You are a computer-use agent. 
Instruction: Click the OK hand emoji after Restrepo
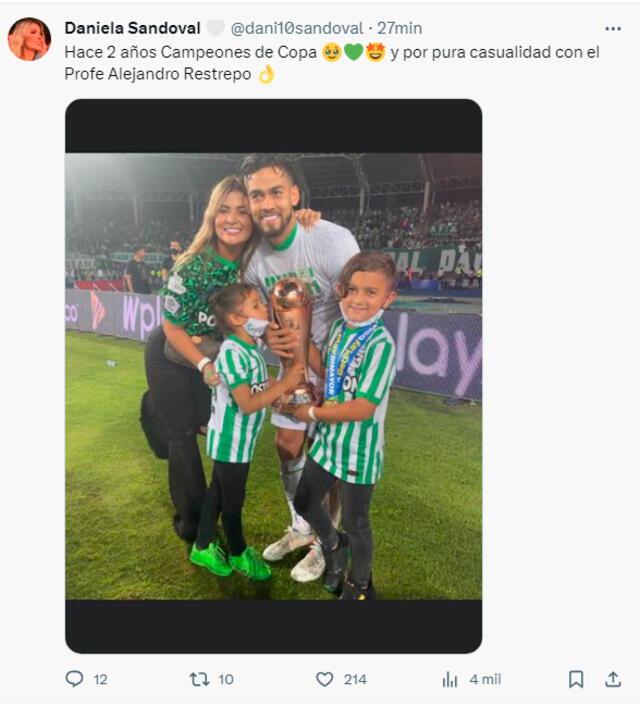pos(266,74)
